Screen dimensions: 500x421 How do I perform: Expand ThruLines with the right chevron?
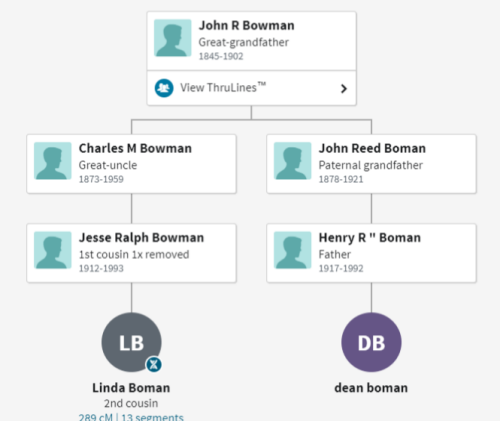coord(344,89)
